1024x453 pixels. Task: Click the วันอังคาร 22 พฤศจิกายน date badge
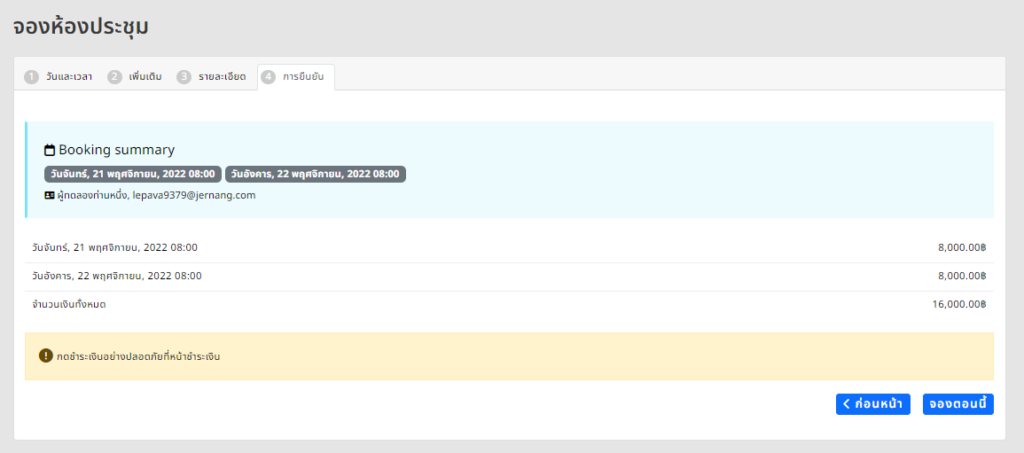coord(315,174)
